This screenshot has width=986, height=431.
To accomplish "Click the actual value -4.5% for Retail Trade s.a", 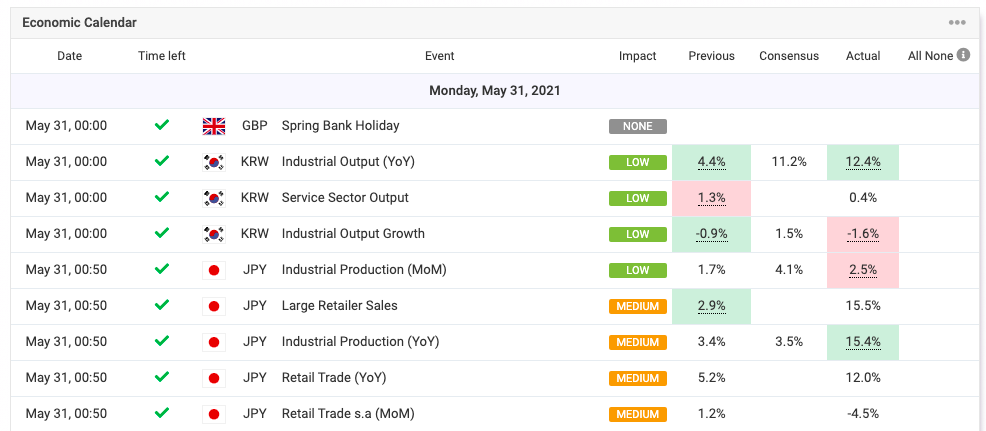I will 863,413.
